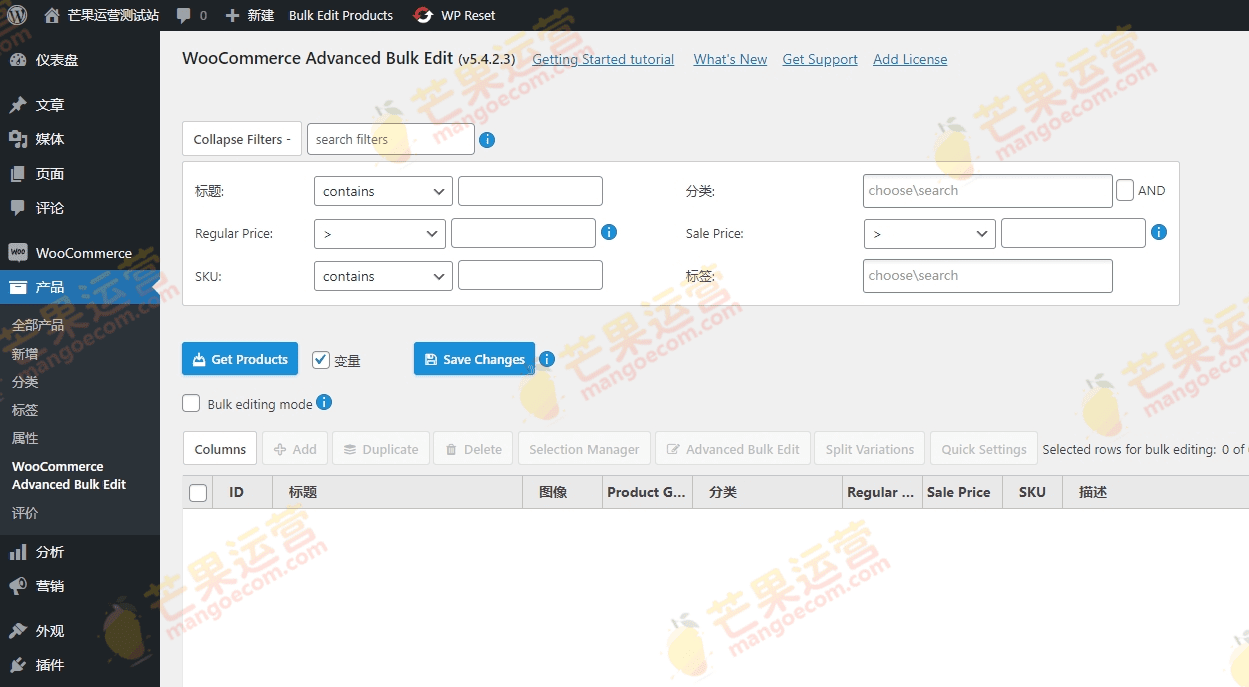Click the info icon next to Regular Price
Image resolution: width=1249 pixels, height=687 pixels.
coord(609,232)
